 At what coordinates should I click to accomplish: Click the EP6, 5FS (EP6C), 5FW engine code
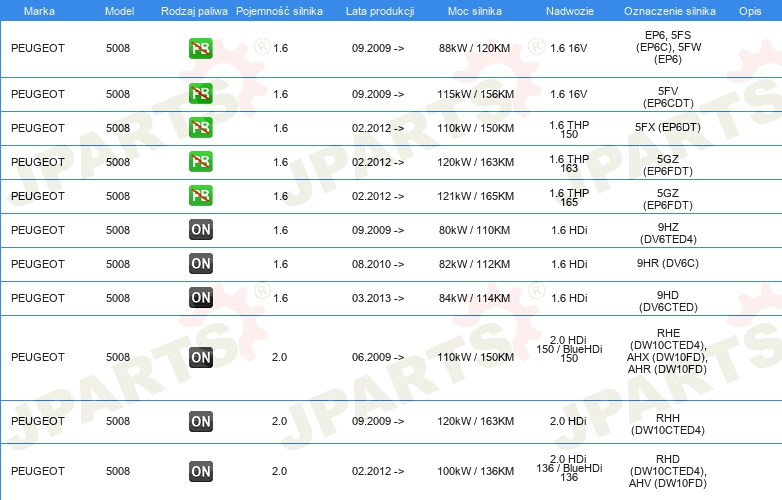pos(668,47)
